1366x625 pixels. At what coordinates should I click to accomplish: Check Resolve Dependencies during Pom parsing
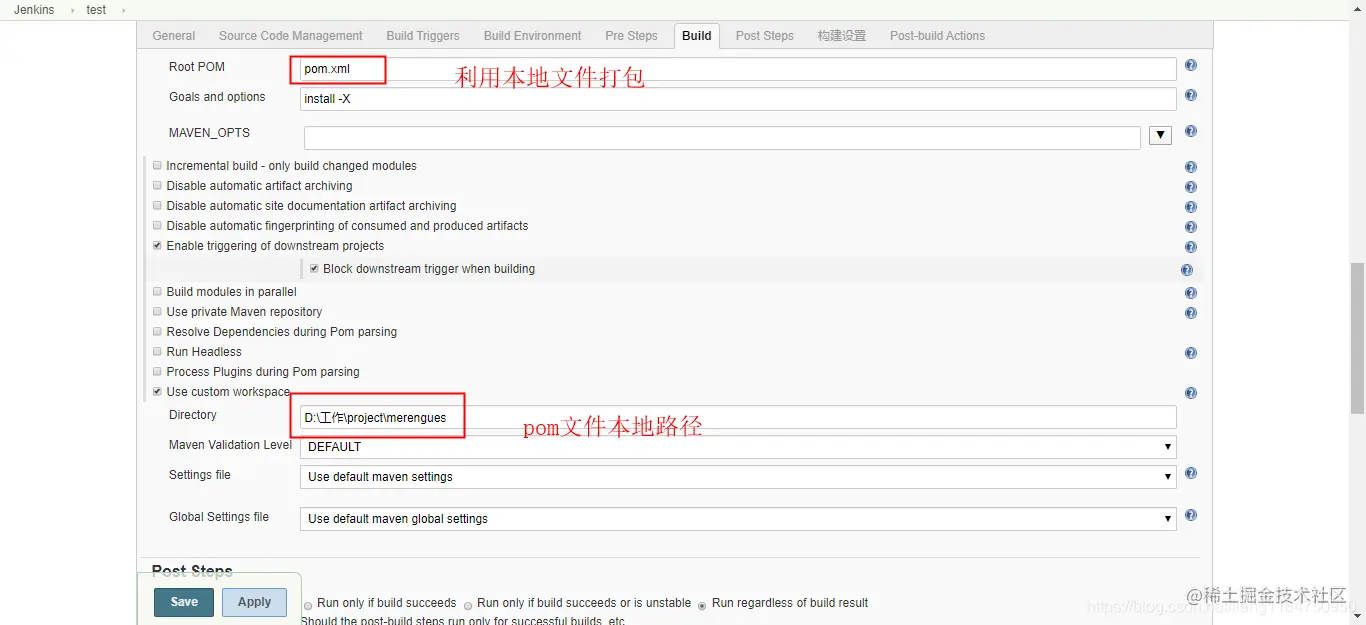[x=157, y=332]
